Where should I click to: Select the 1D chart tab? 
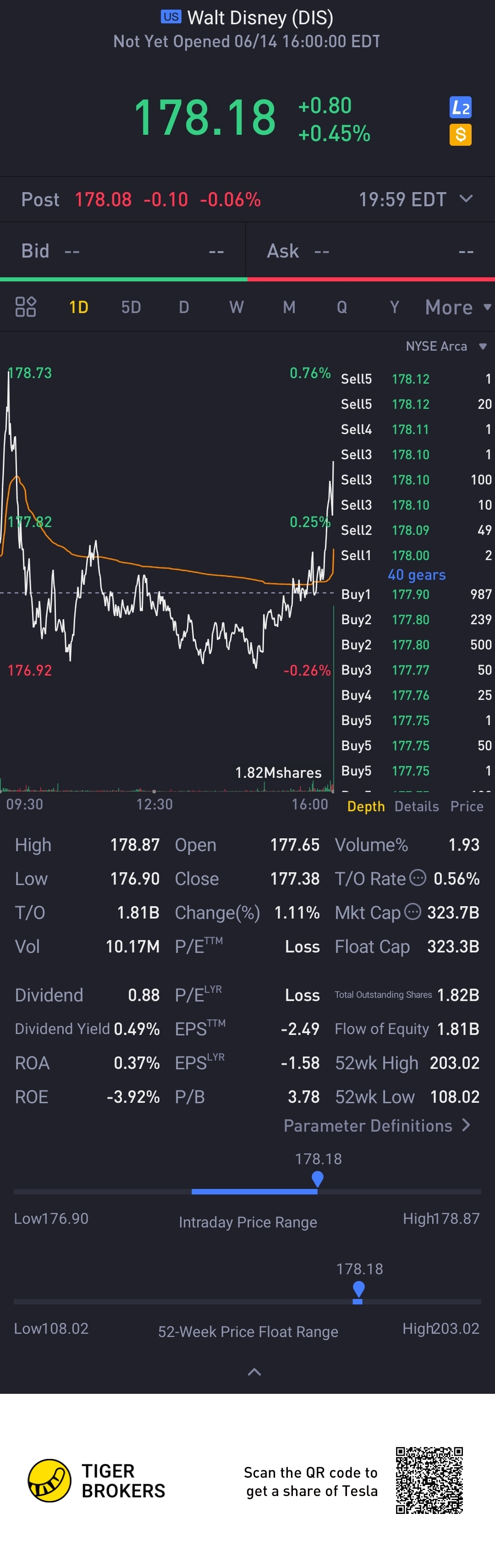[x=78, y=307]
